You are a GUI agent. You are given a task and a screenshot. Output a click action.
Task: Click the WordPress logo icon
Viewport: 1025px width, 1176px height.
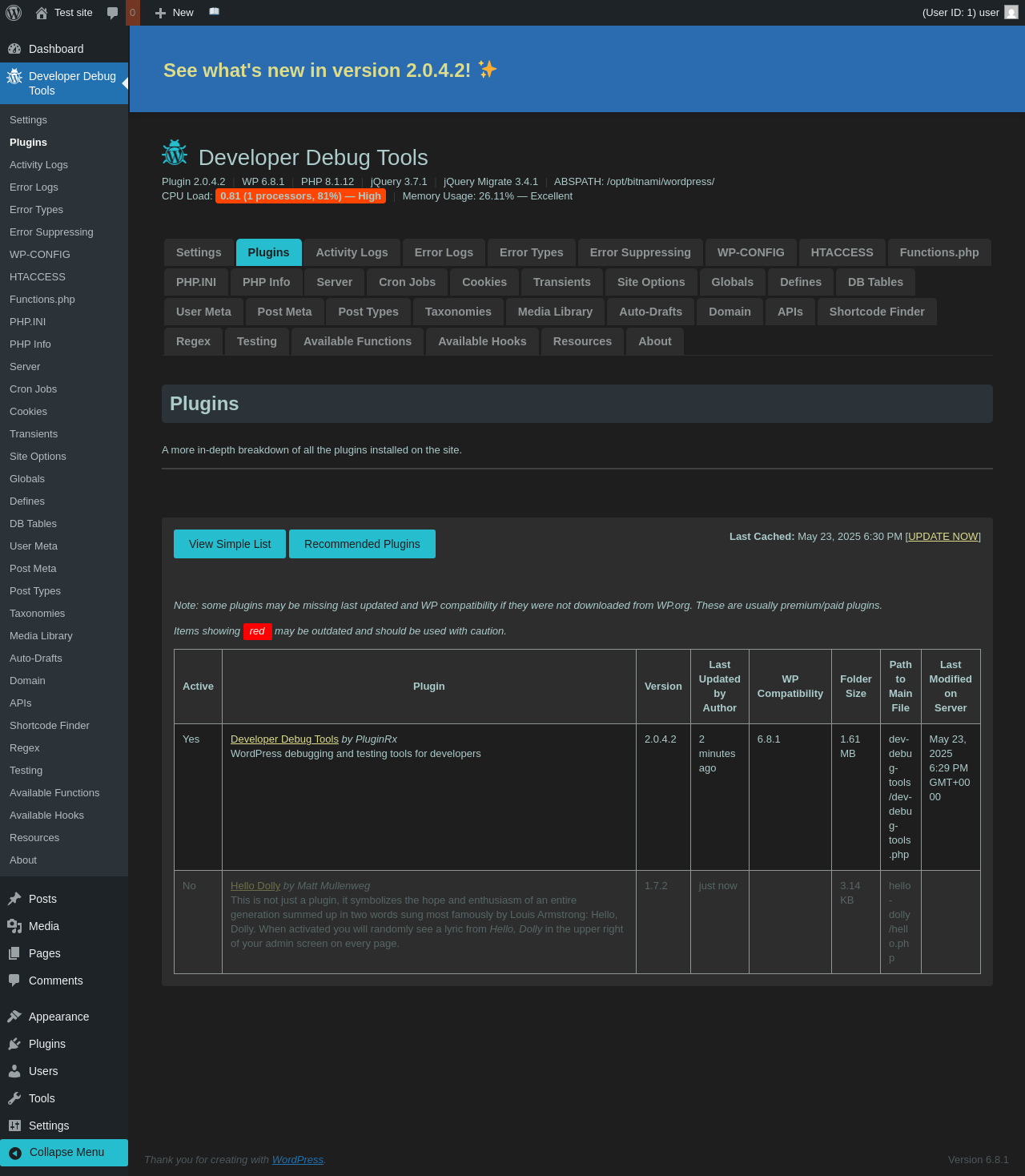click(x=14, y=13)
